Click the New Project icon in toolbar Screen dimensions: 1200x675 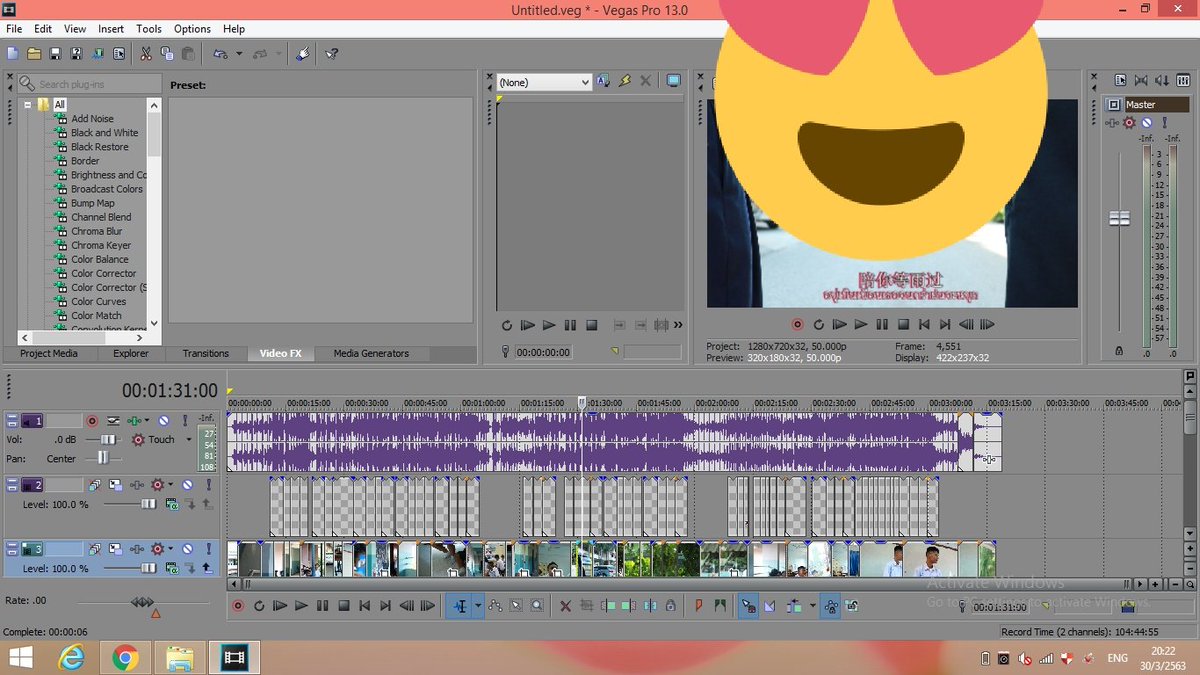(x=13, y=54)
